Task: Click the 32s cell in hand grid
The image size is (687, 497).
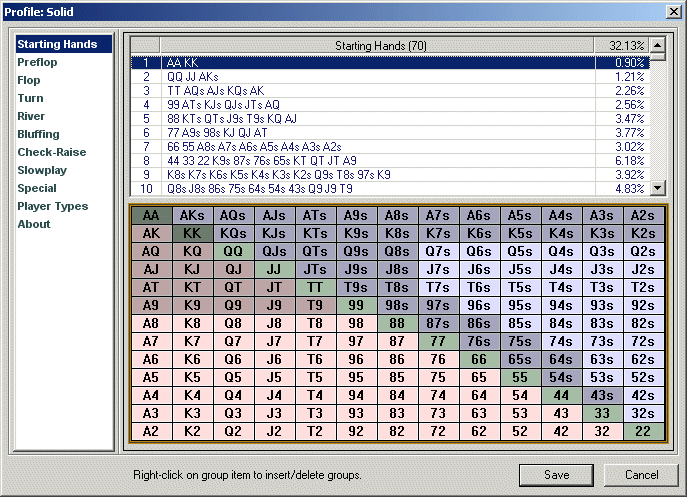Action: [643, 413]
